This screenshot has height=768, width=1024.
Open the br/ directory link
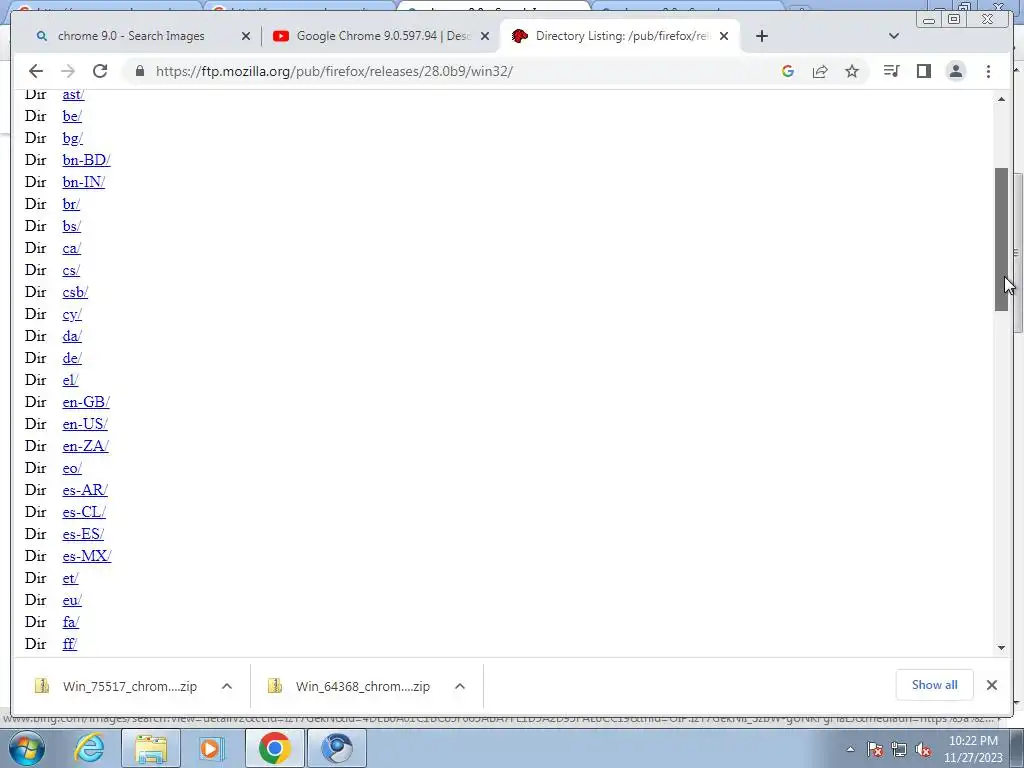tap(71, 204)
